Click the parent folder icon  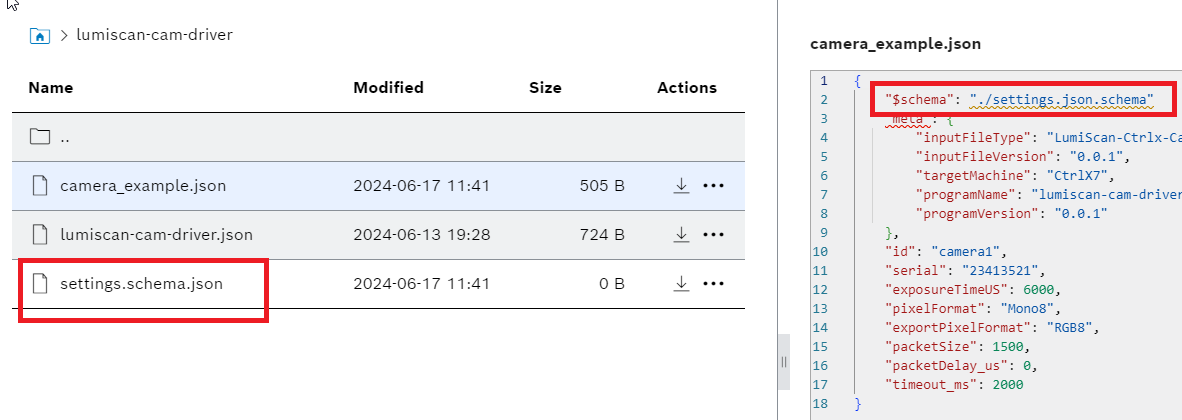coord(40,137)
